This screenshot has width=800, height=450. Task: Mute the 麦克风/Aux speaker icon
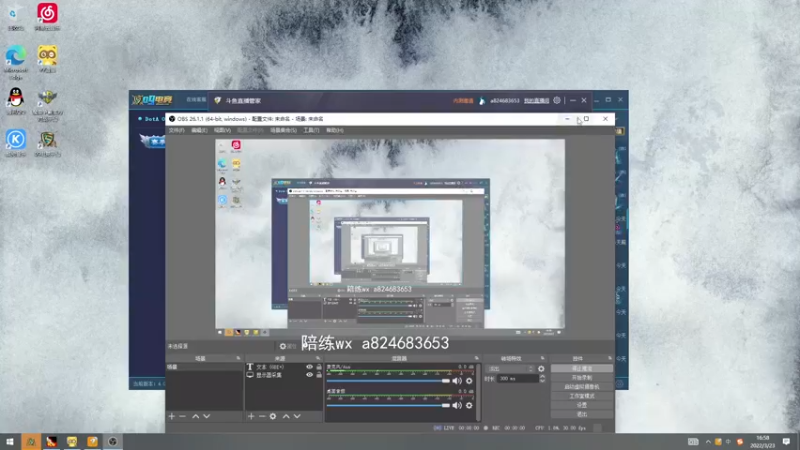click(457, 381)
